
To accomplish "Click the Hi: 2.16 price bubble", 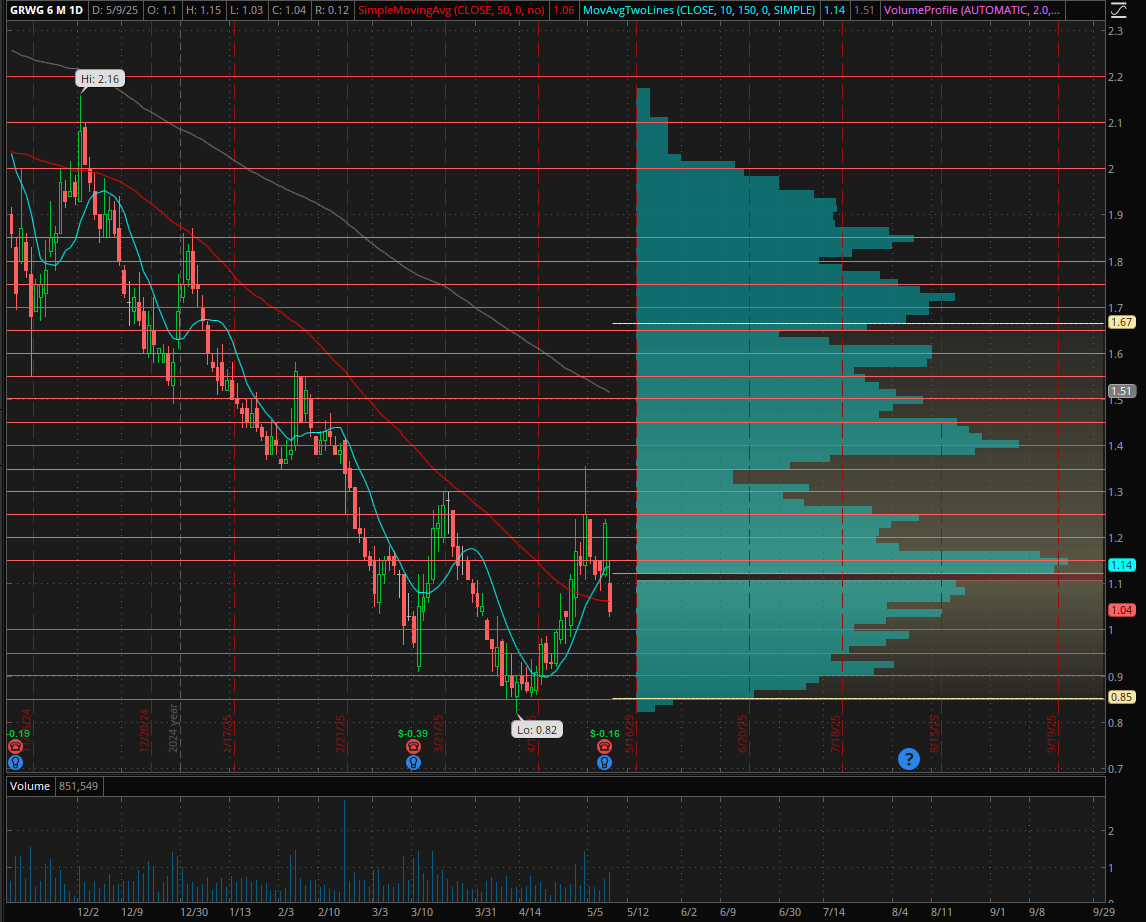I will pos(100,78).
